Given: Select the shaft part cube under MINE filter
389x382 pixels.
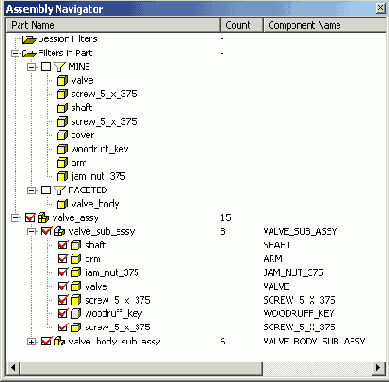Looking at the screenshot, I should 62,108.
